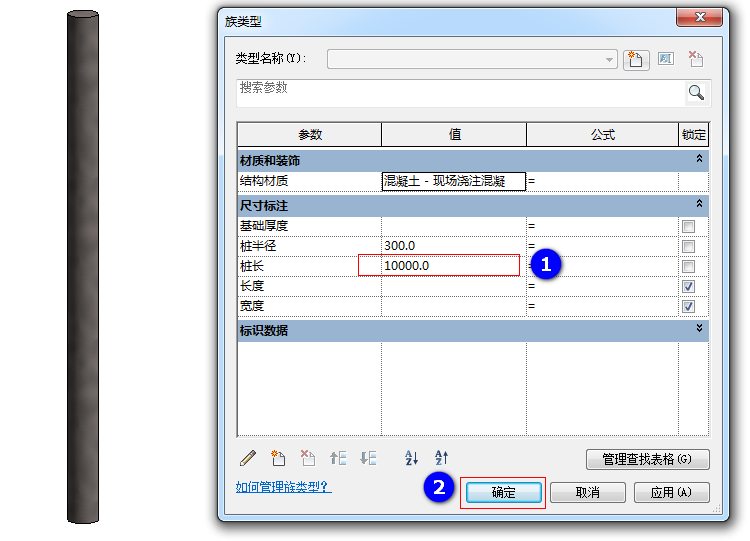This screenshot has width=750, height=541.
Task: Click the 桩长 formula cell
Action: [x=603, y=266]
